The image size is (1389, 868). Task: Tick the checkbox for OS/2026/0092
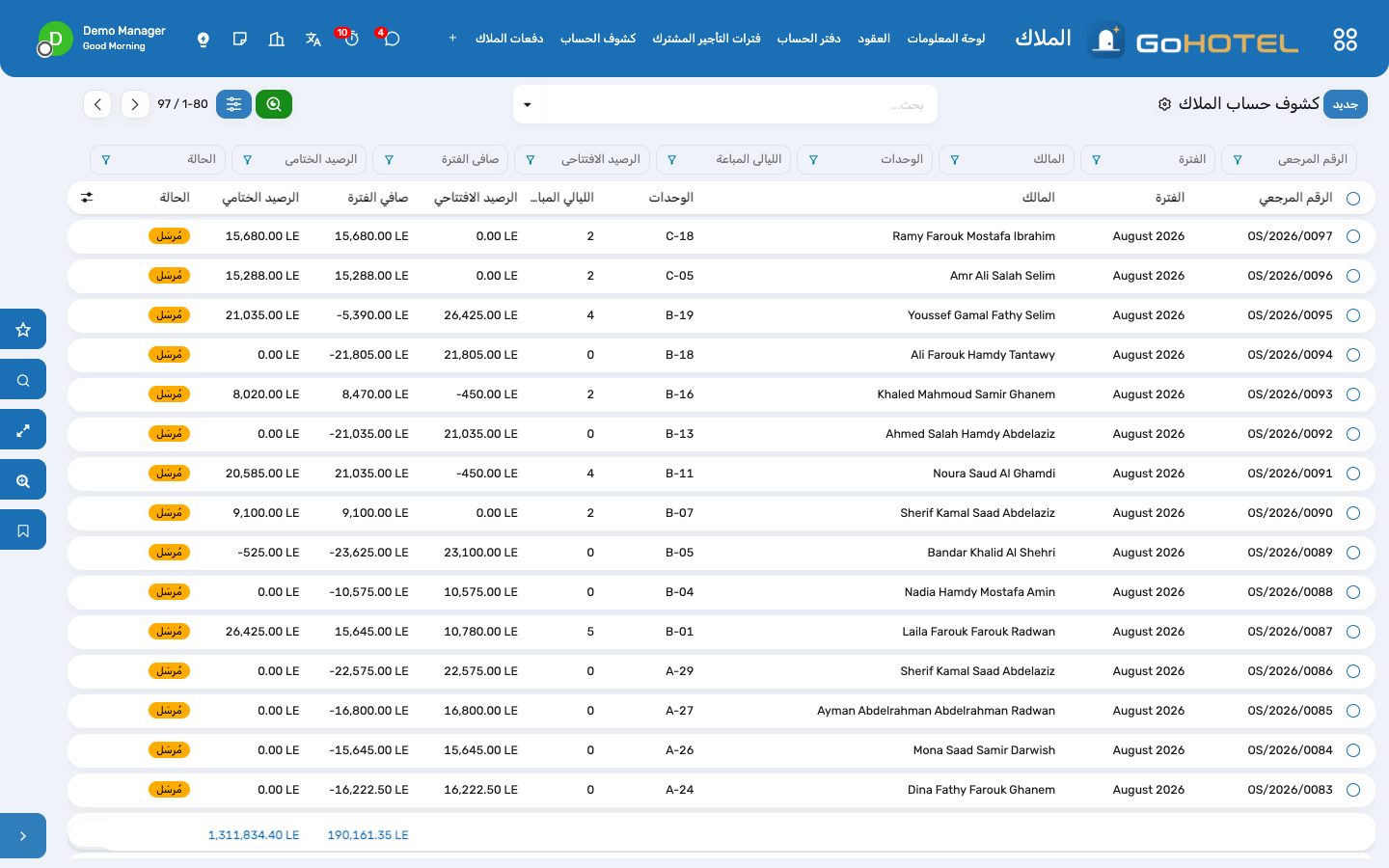tap(1353, 434)
